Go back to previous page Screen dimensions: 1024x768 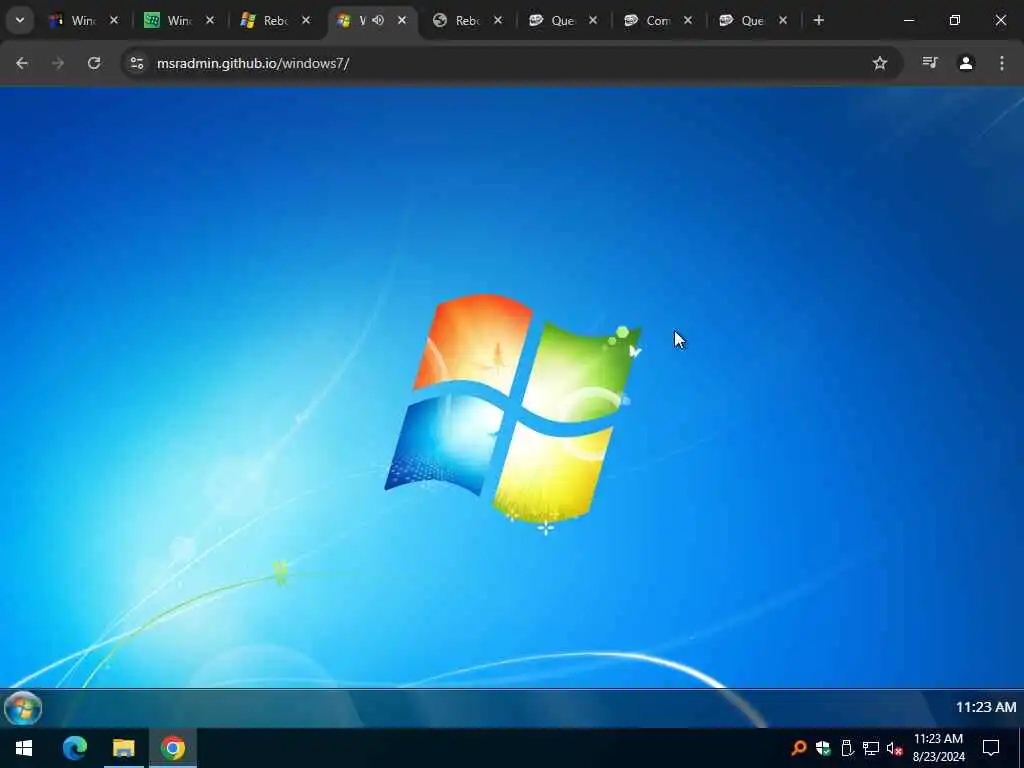22,63
